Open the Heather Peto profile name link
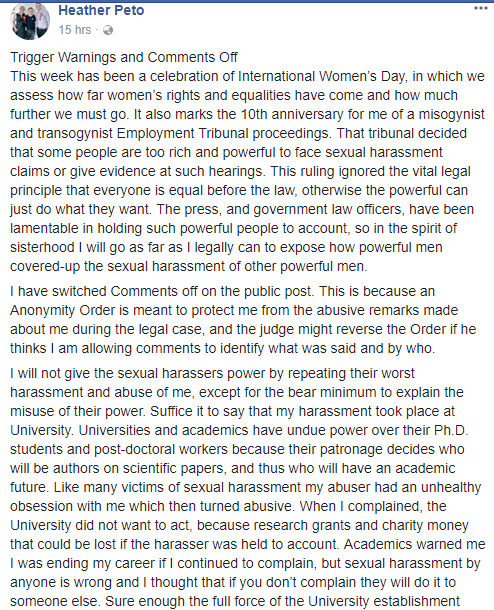Viewport: 494px width, 610px height. click(x=101, y=11)
